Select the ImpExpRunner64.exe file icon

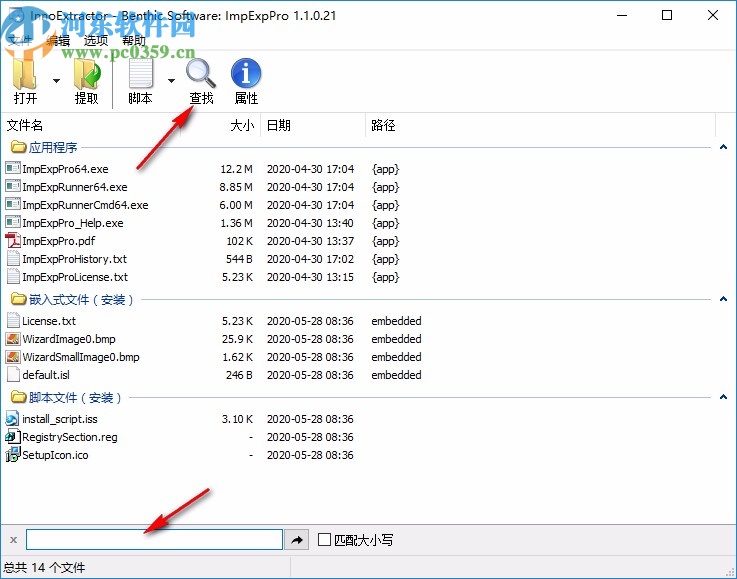(13, 186)
